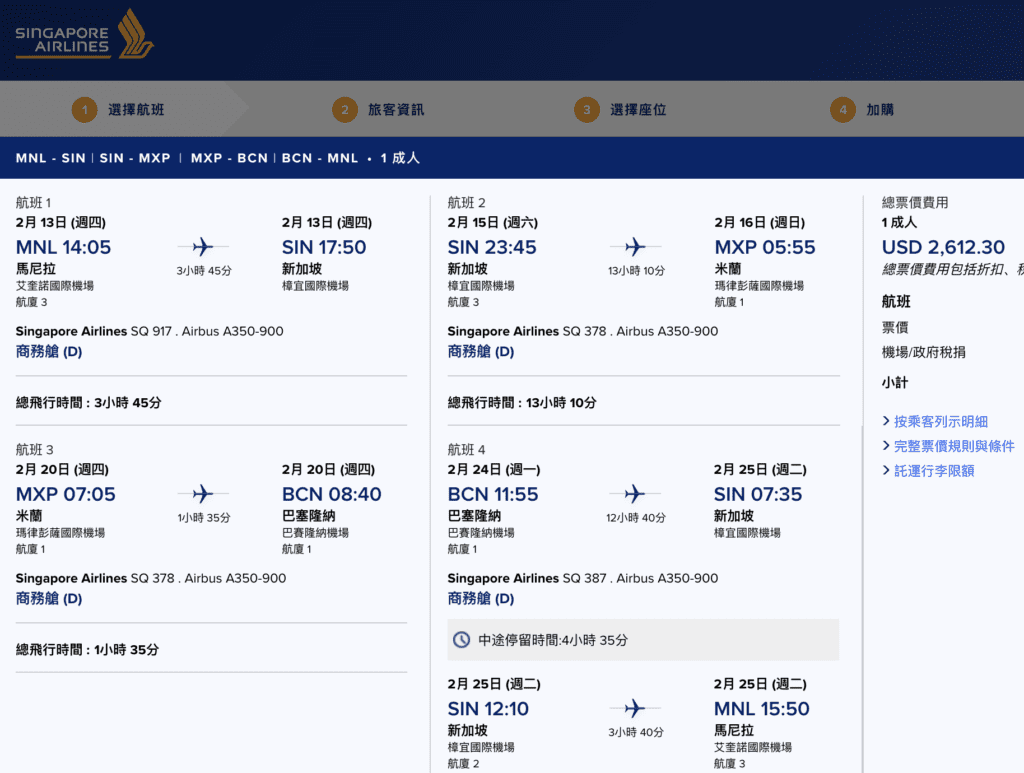Click arrival time MXP 05:55
1024x773 pixels.
pos(765,247)
